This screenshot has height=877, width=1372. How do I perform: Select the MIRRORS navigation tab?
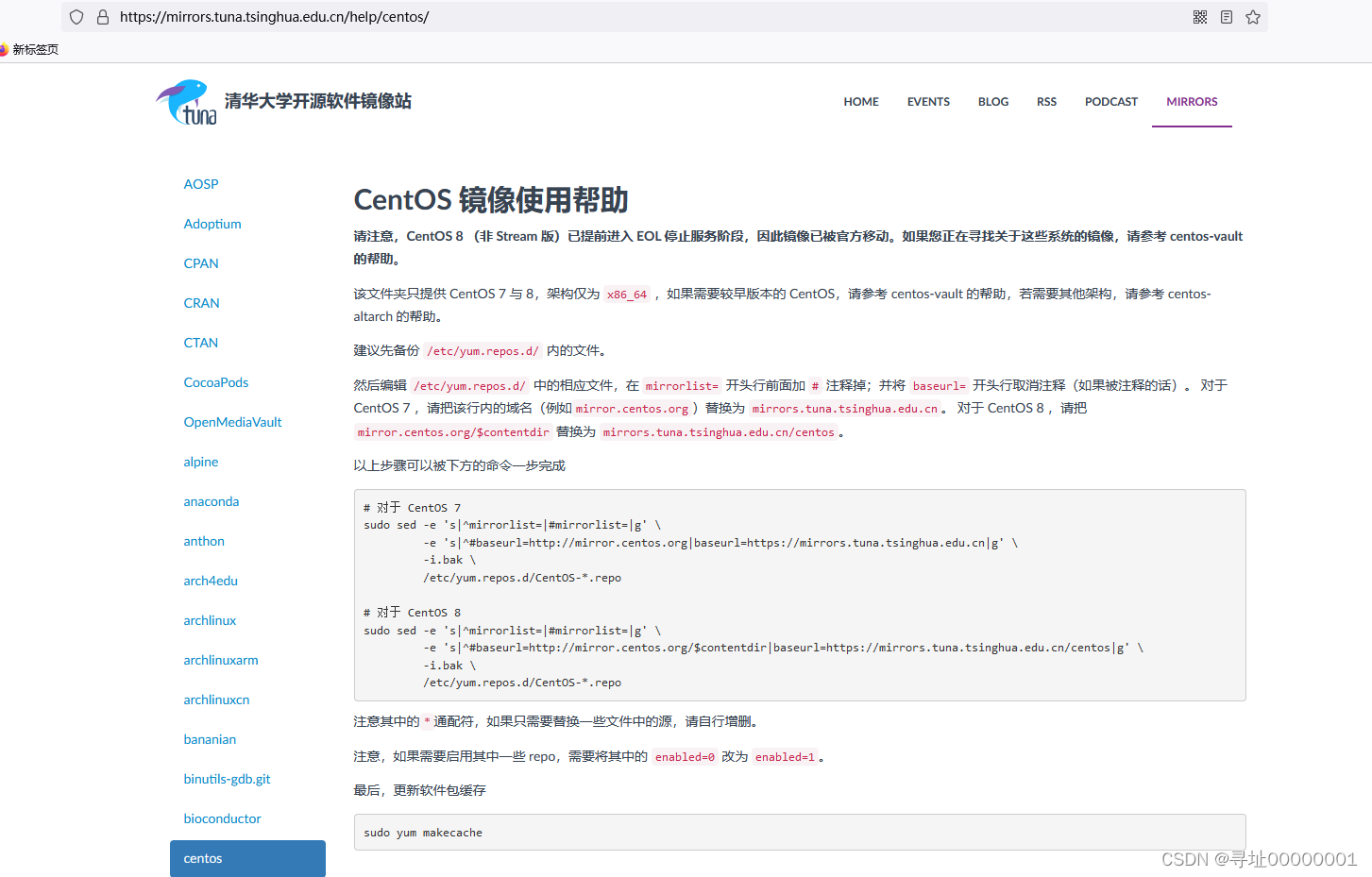tap(1192, 102)
